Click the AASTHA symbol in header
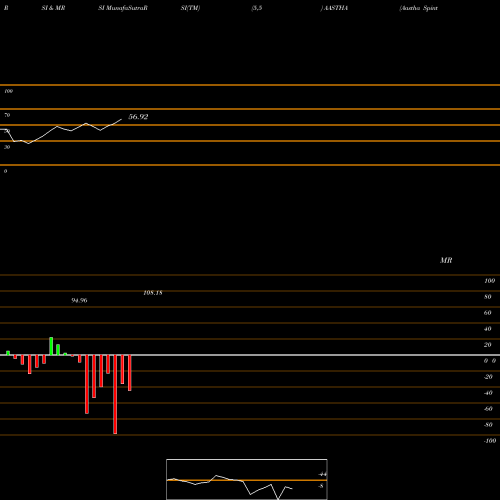The image size is (500, 500). (x=335, y=8)
